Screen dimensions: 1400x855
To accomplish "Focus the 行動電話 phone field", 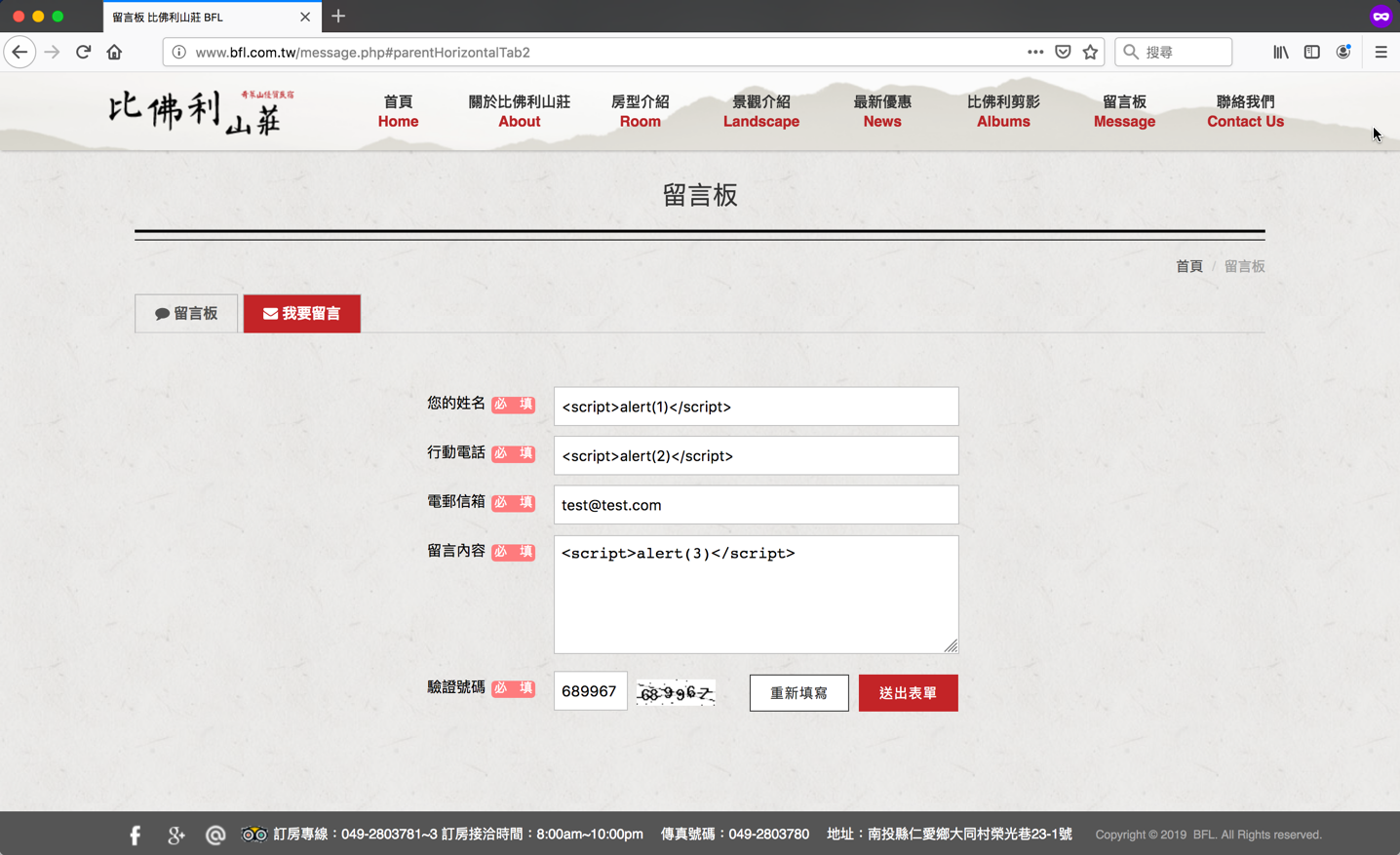I will coord(756,455).
